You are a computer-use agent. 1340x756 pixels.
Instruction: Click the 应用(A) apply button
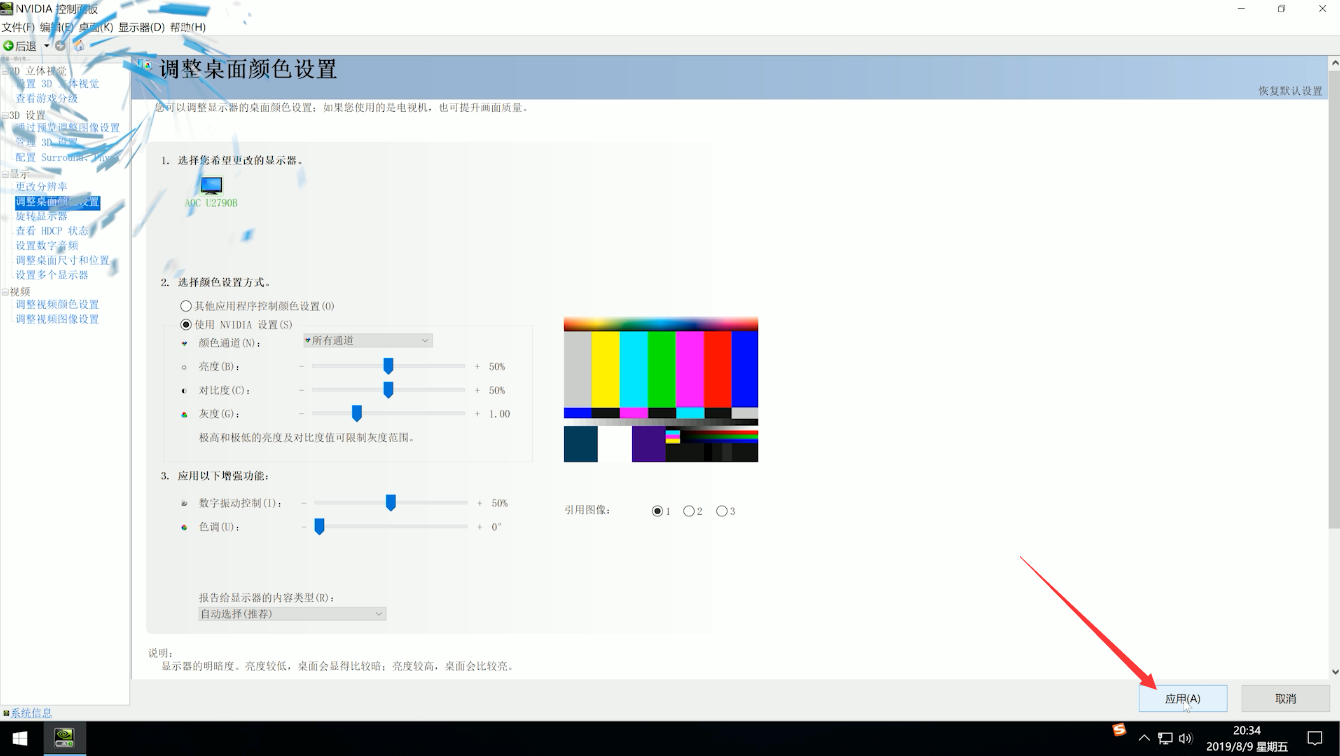1183,698
